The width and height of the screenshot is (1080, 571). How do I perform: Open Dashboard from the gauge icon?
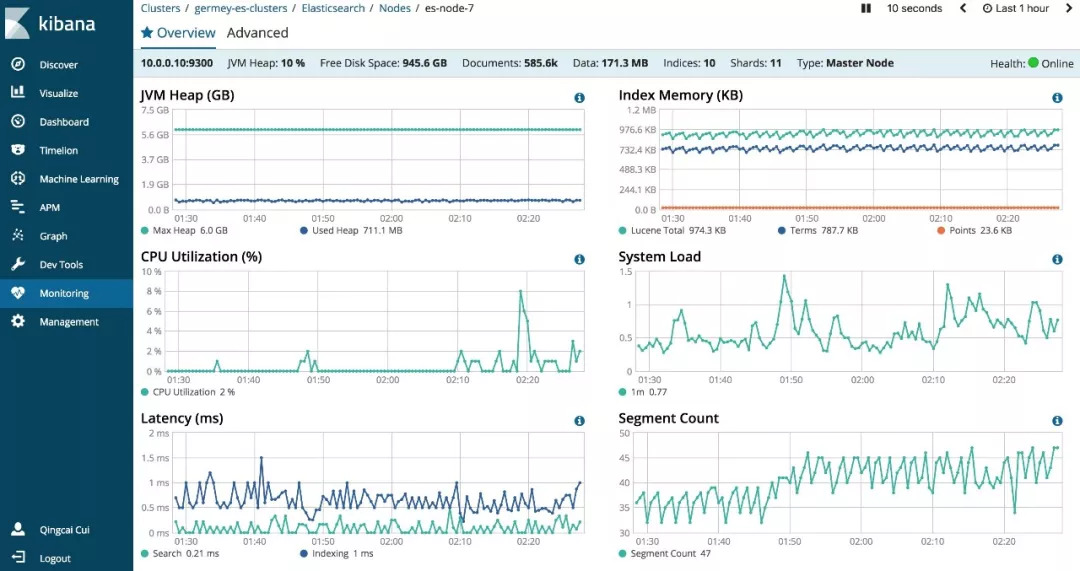click(18, 121)
